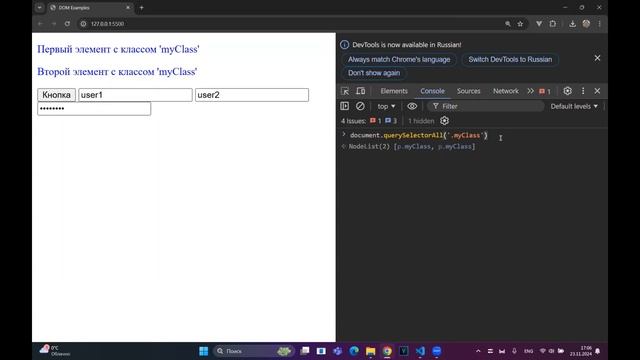Screen dimensions: 640x360
Task: Click the first p.myClass node in result
Action: (x=413, y=146)
